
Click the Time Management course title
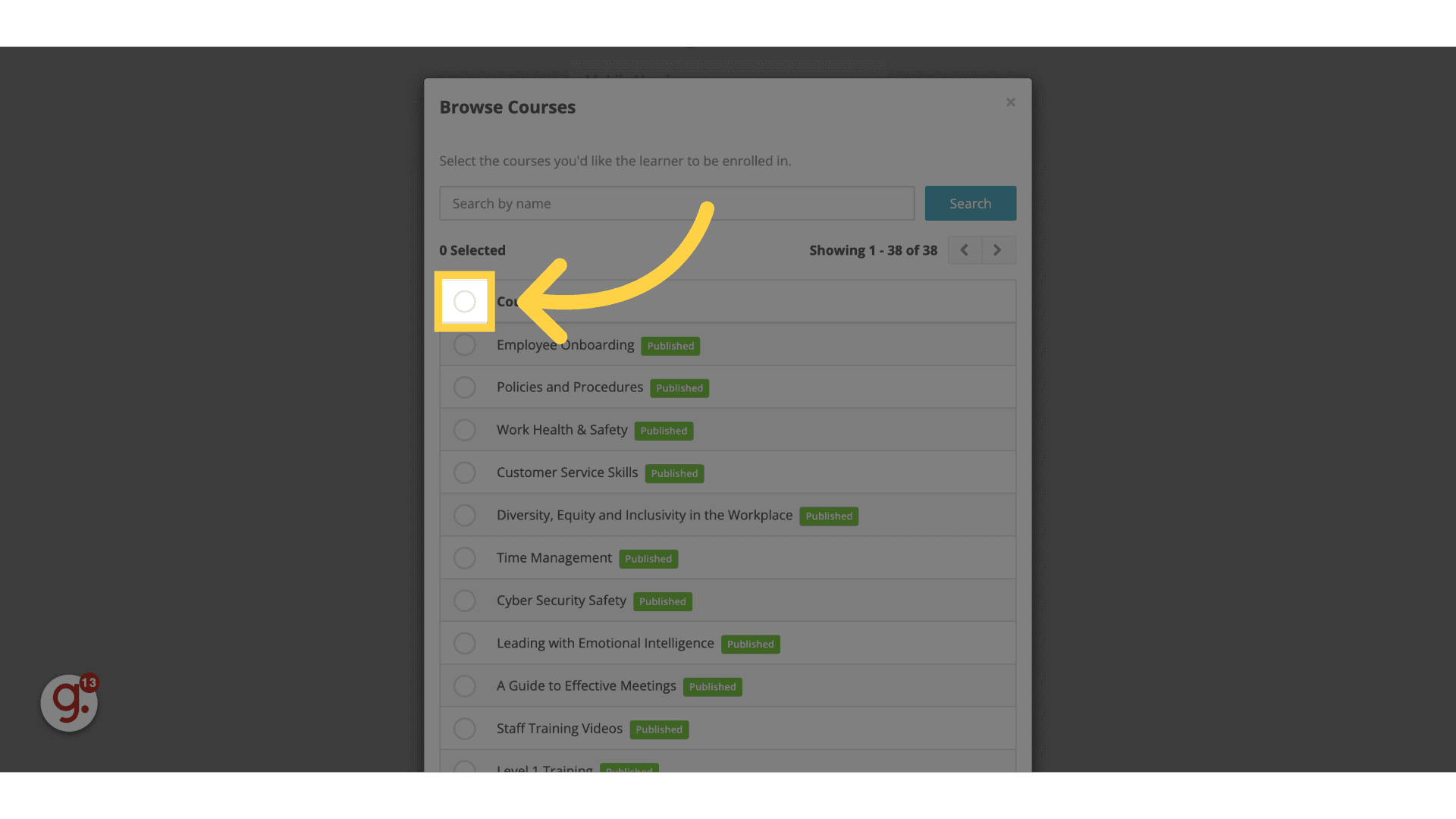(554, 558)
